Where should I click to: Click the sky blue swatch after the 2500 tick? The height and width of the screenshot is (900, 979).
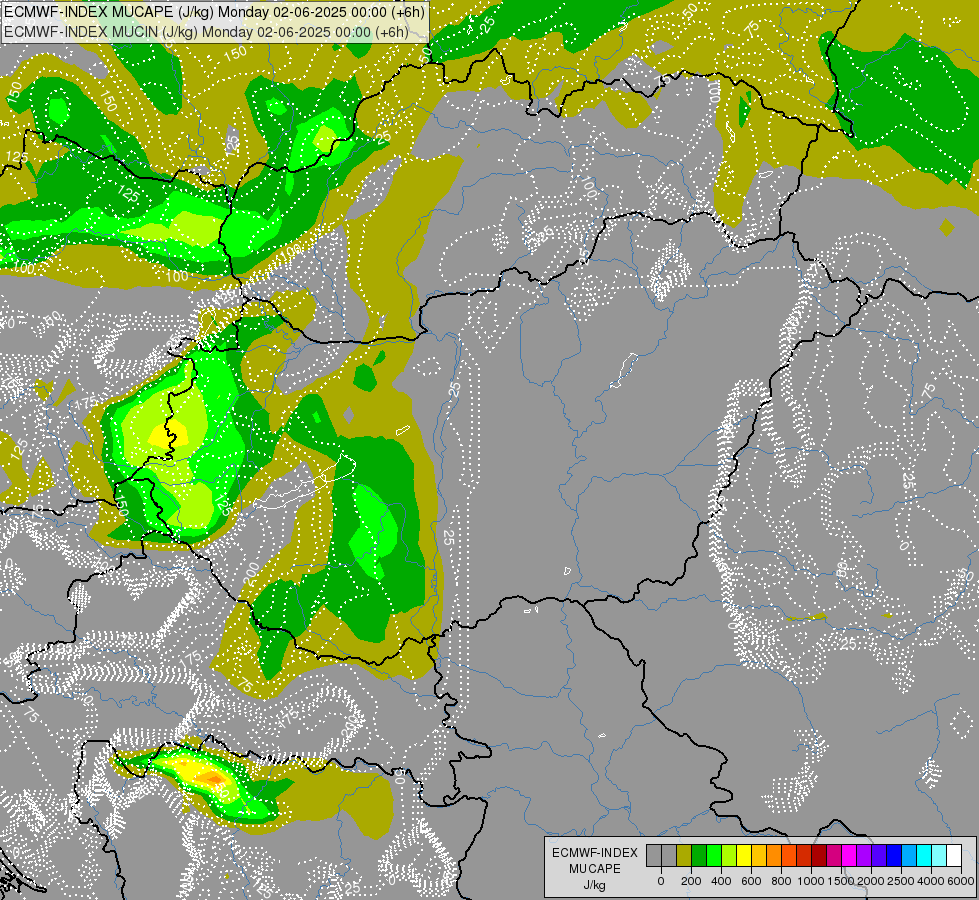[909, 855]
